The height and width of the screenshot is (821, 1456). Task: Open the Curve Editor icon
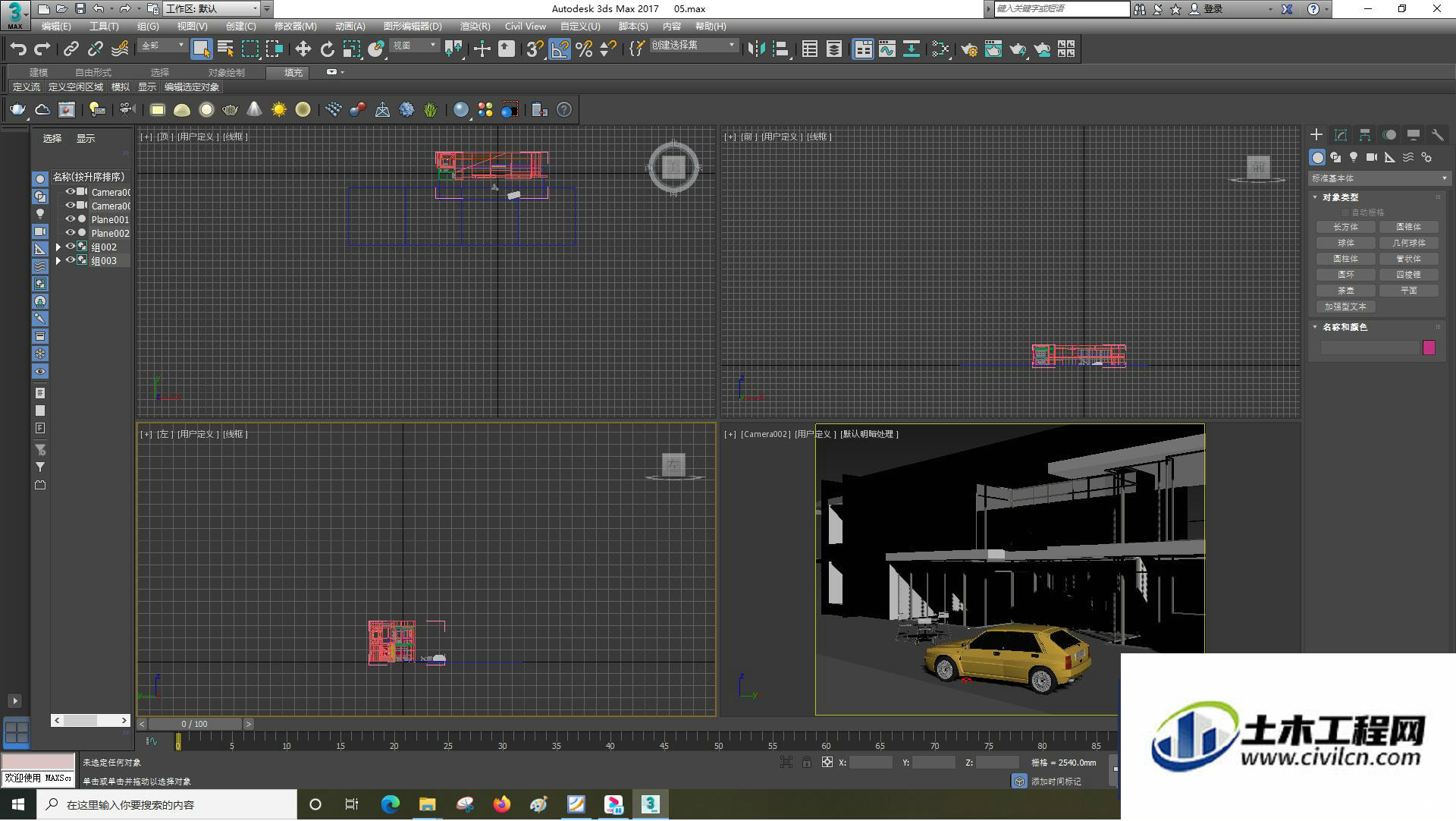[887, 49]
